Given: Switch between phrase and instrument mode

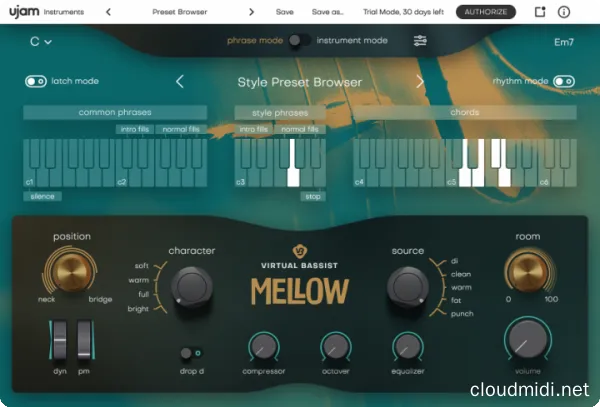Looking at the screenshot, I should click(298, 41).
